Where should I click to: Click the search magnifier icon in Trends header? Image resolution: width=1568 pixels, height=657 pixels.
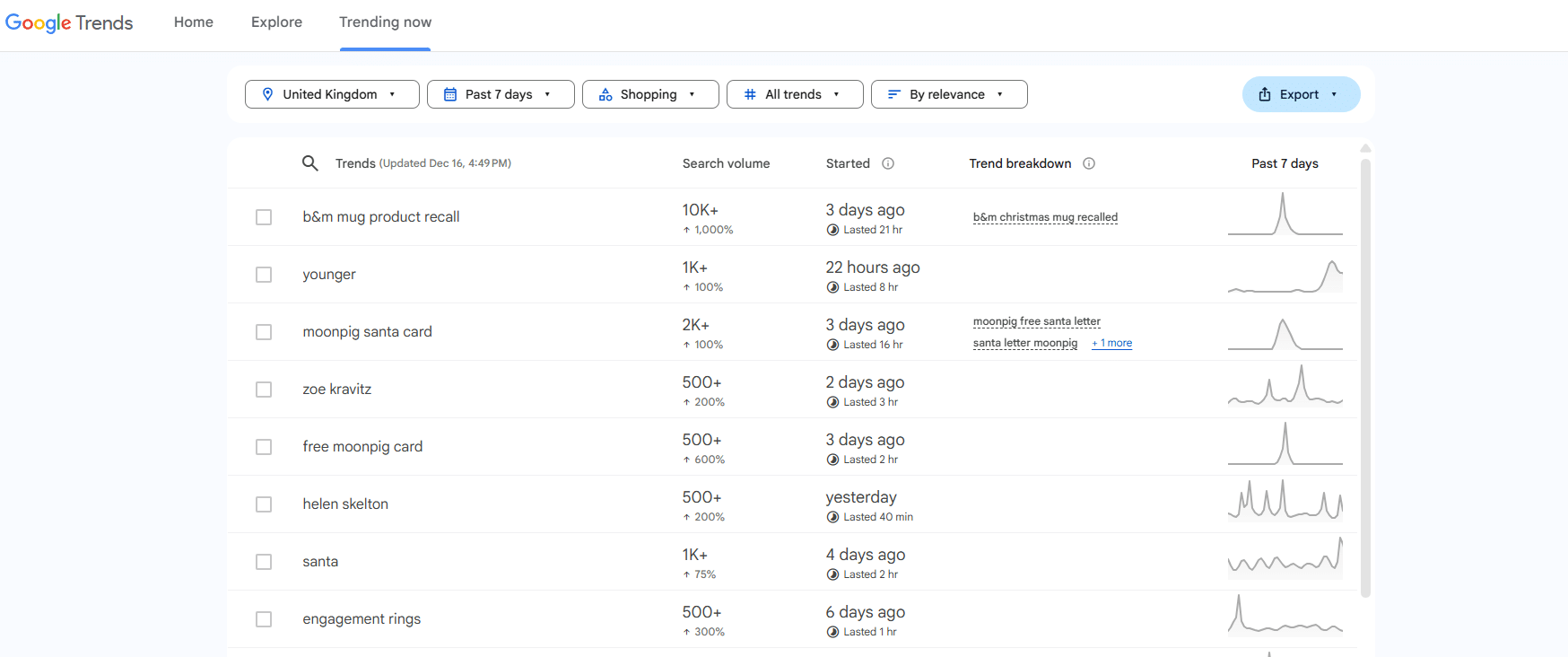(x=310, y=163)
